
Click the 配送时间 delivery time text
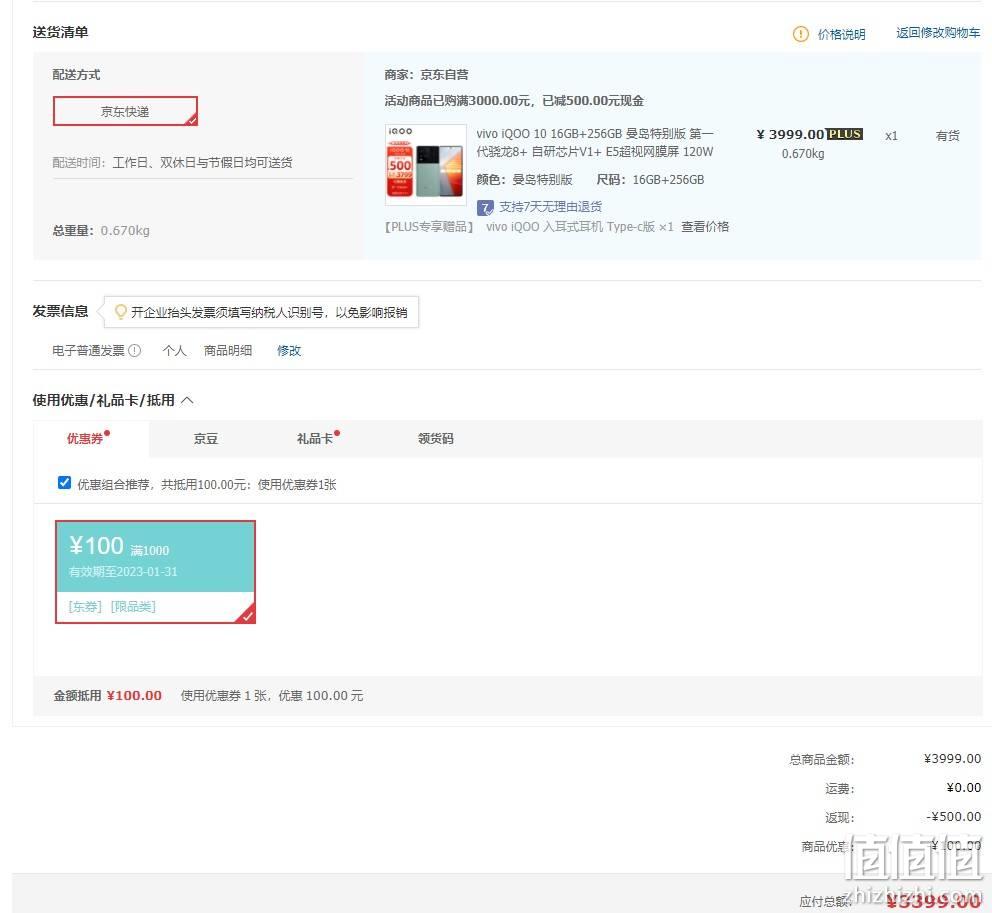pos(173,163)
